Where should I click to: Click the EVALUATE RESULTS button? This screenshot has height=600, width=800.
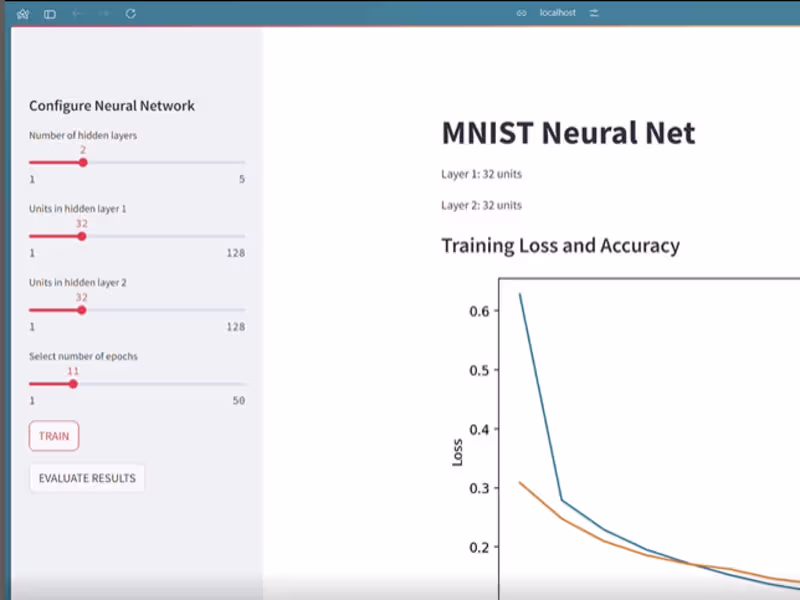click(87, 478)
